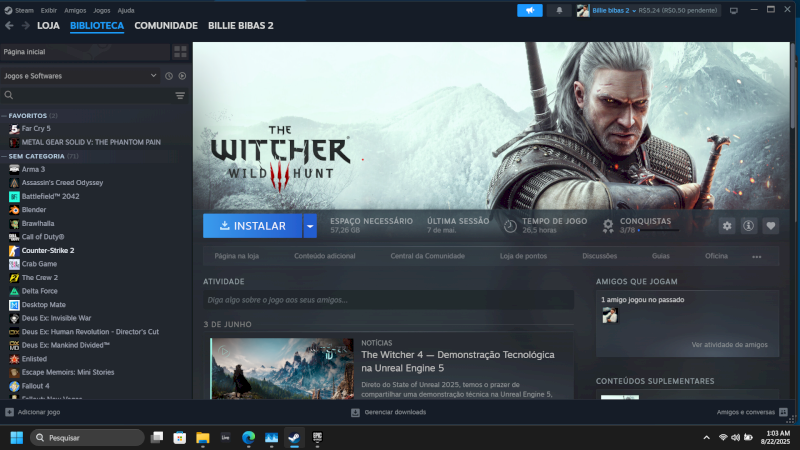Image resolution: width=800 pixels, height=450 pixels.
Task: Click the Add game plus icon
Action: pos(9,412)
